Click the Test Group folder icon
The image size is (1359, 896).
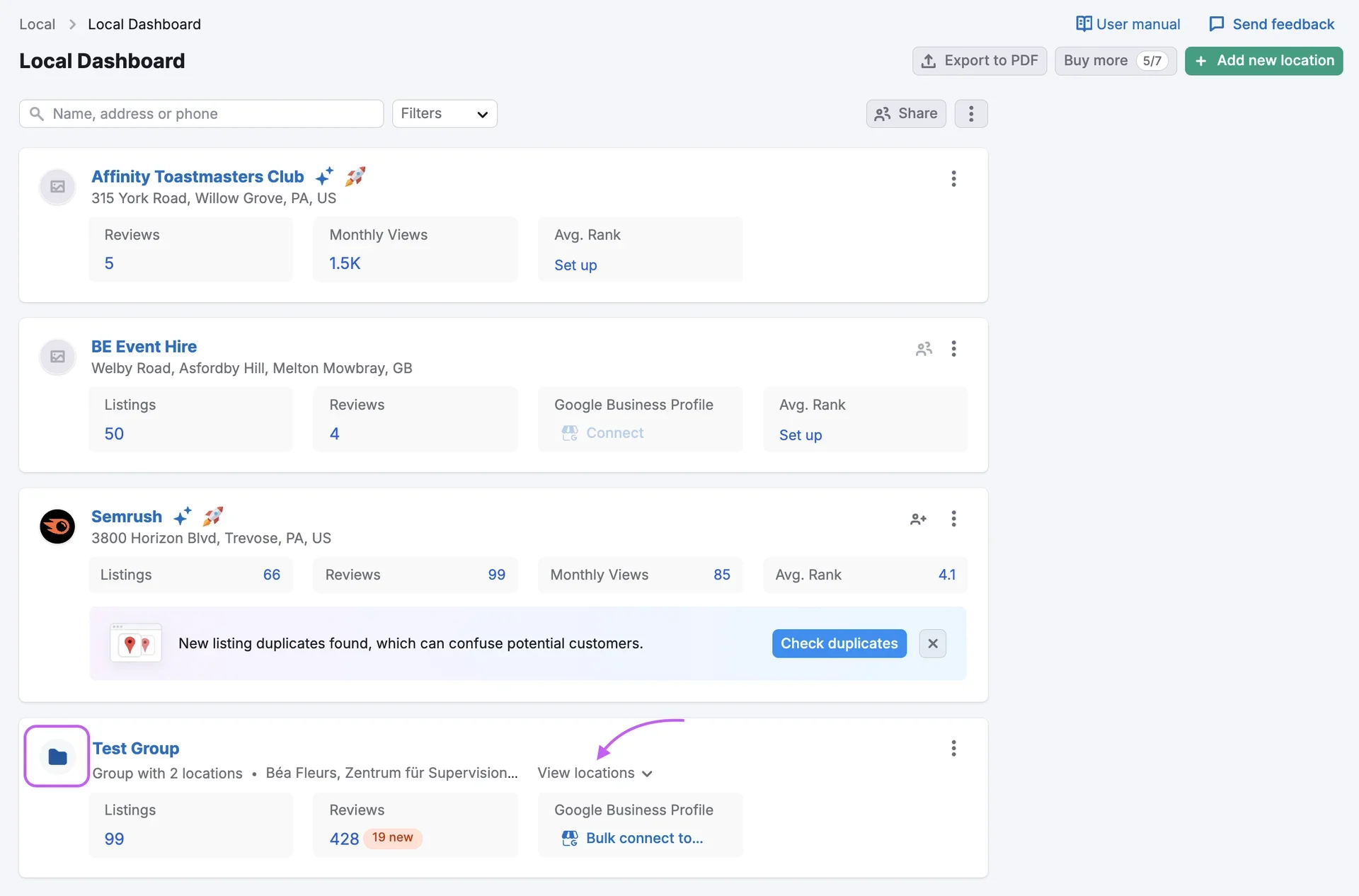(57, 757)
